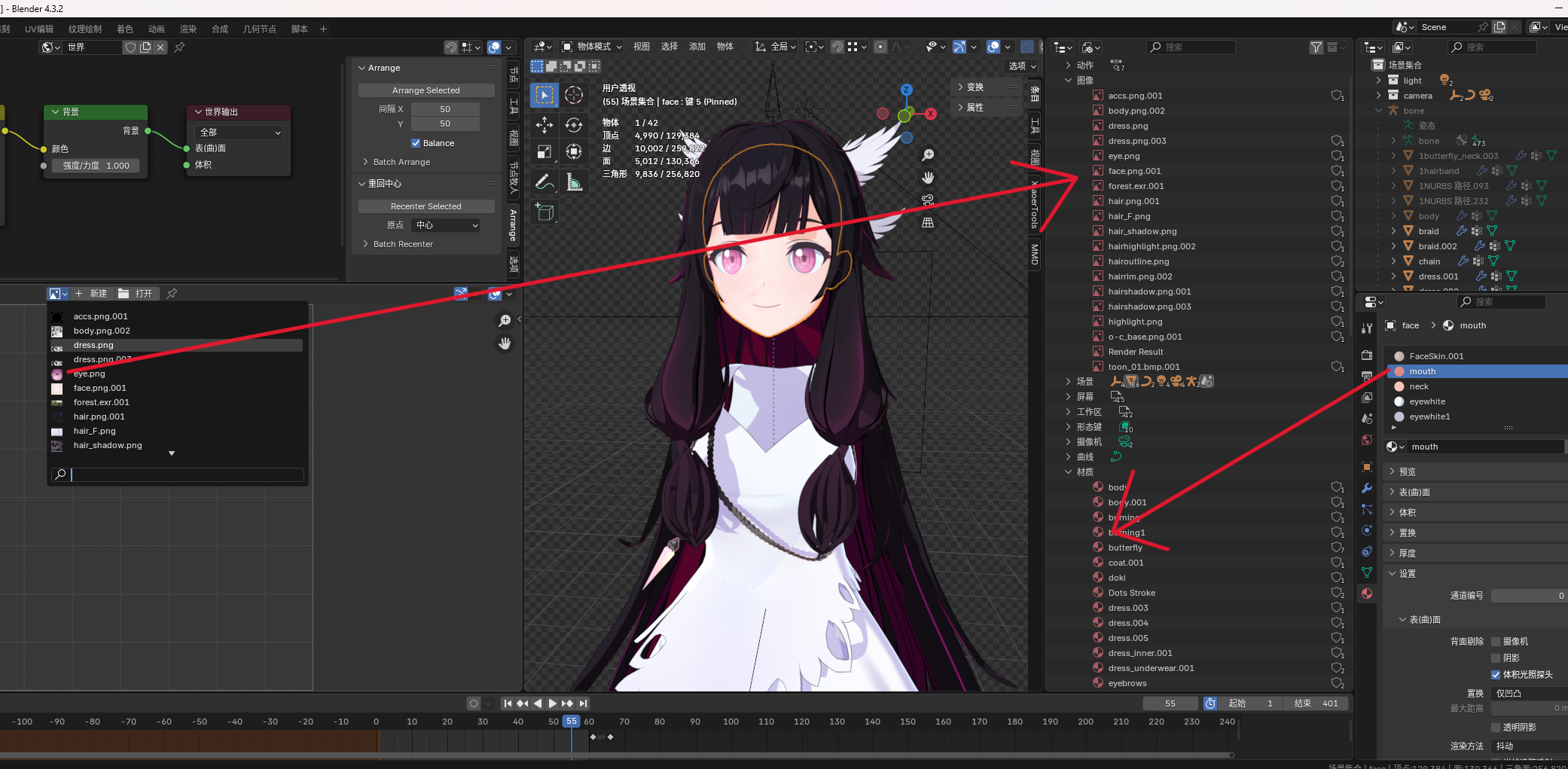The image size is (1568, 769).
Task: Open the 全部 dropdown in world output node
Action: pyautogui.click(x=239, y=133)
